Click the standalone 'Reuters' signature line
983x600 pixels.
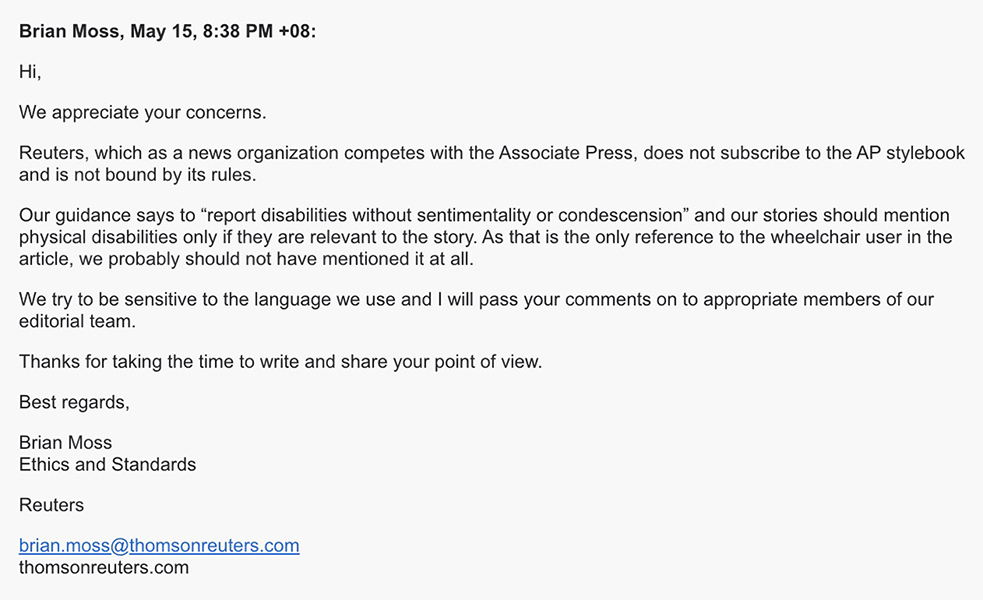51,505
